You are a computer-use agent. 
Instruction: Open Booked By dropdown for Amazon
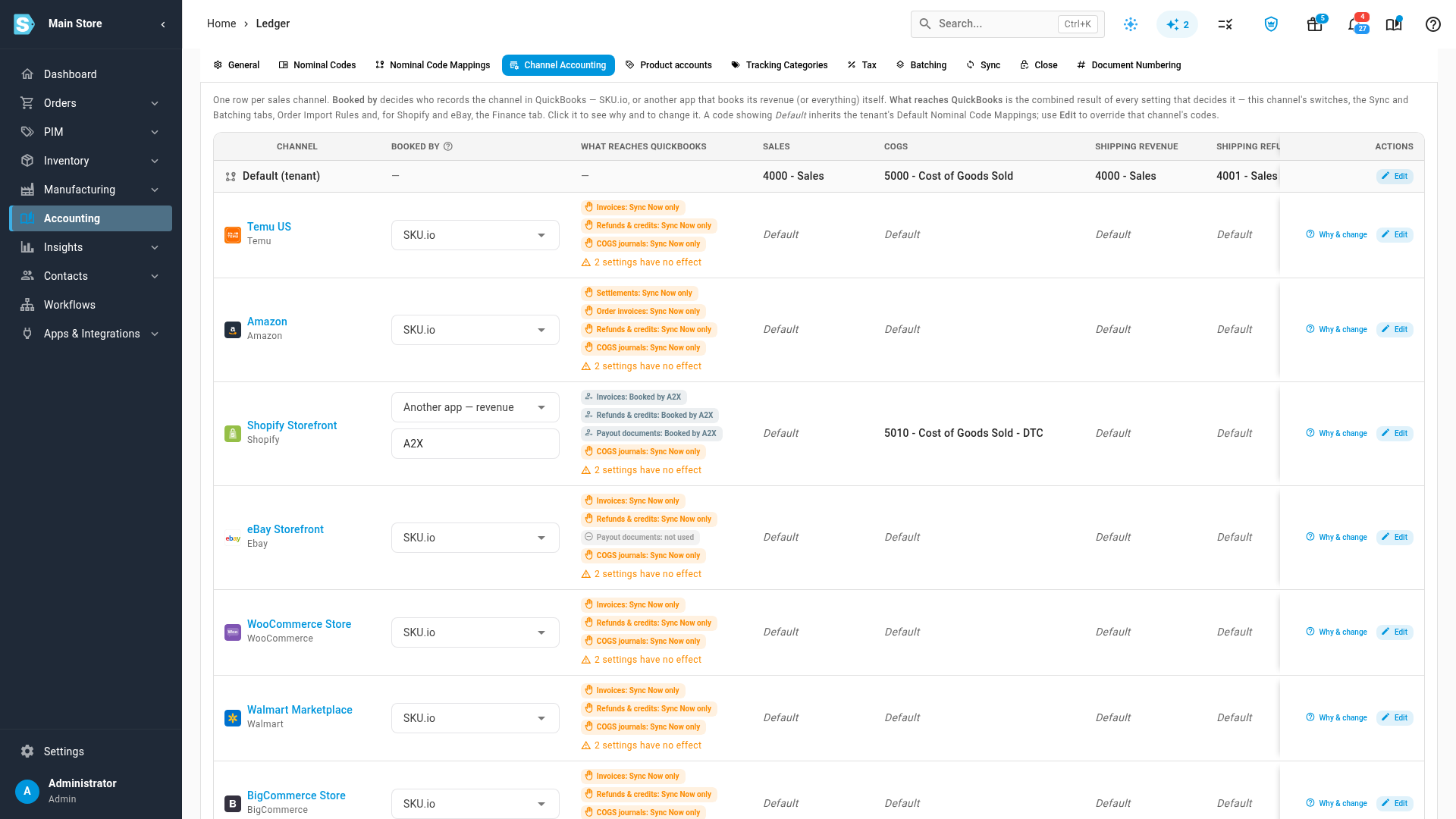point(475,330)
